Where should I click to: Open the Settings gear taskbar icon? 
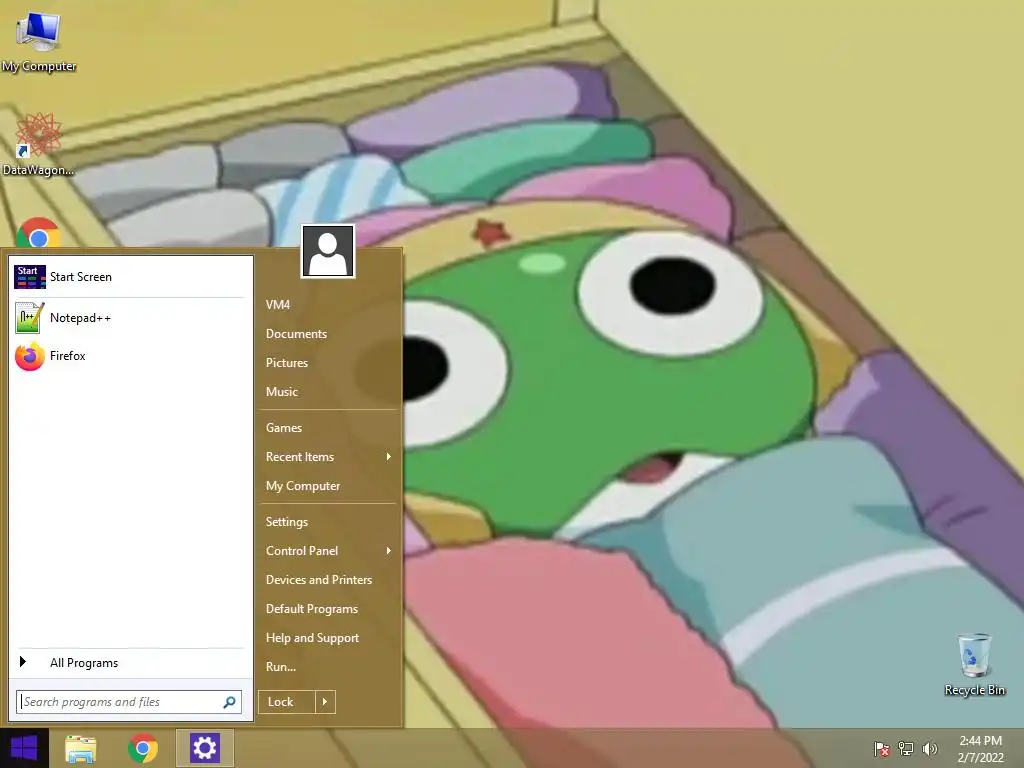coord(204,748)
